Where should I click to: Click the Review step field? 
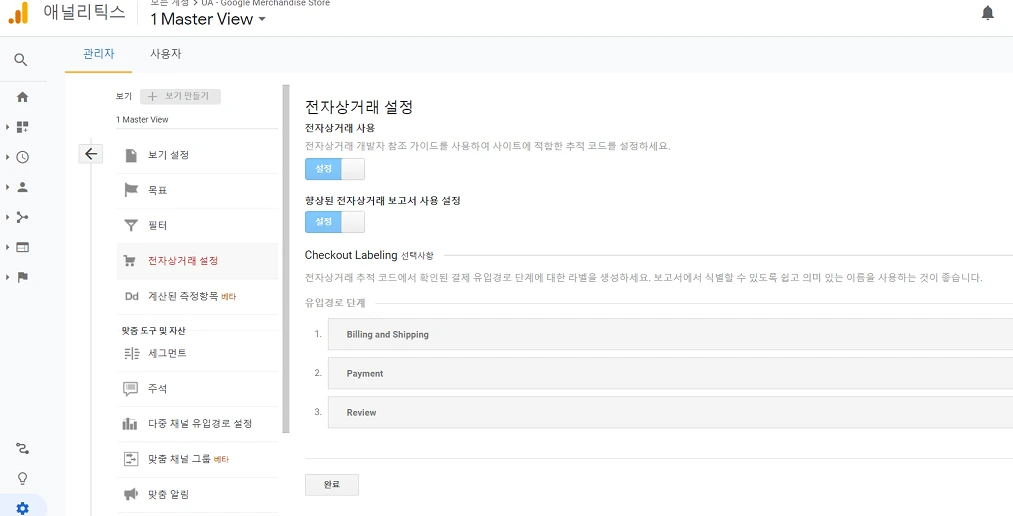pyautogui.click(x=671, y=412)
